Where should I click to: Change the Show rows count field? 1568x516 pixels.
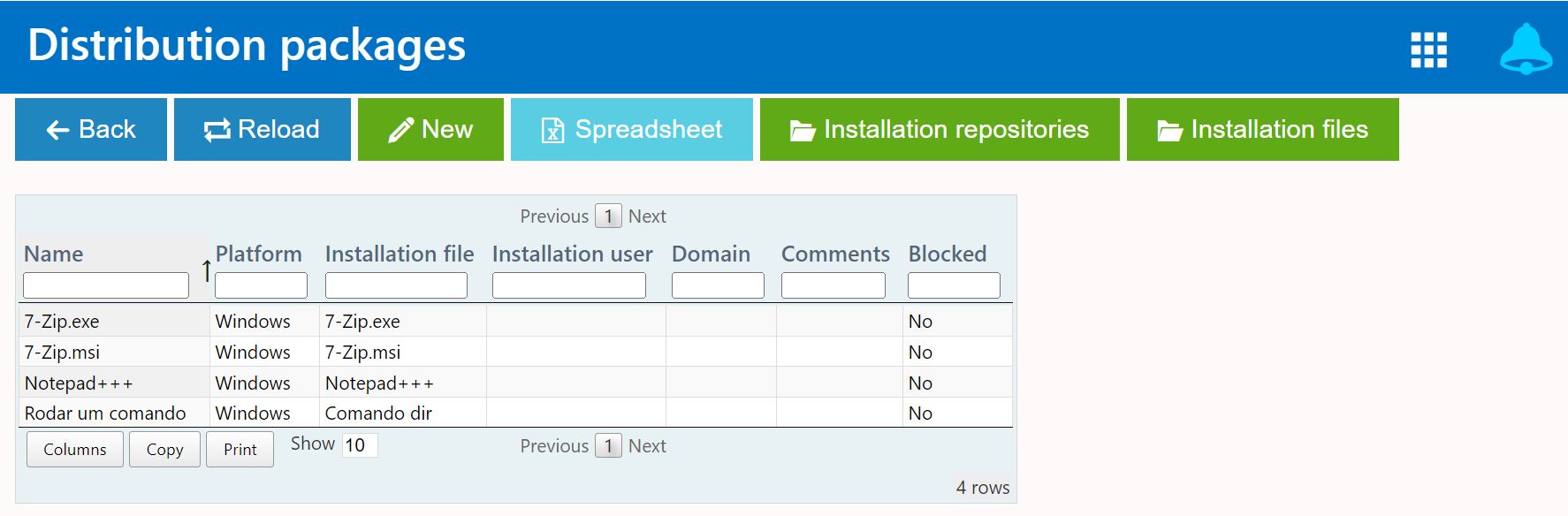[360, 445]
